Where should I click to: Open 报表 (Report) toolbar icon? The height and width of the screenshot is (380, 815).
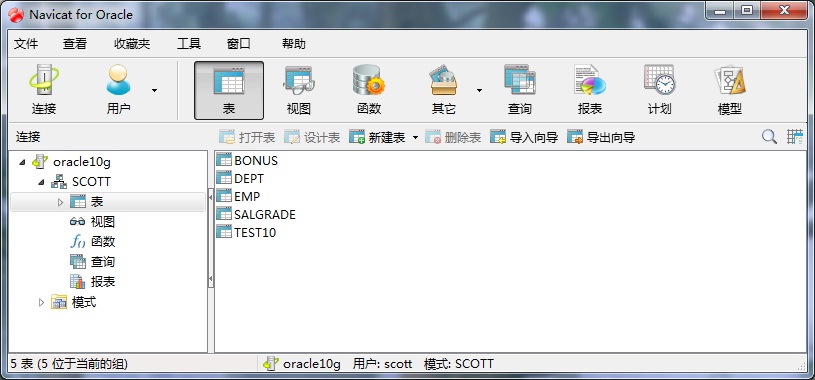point(590,90)
